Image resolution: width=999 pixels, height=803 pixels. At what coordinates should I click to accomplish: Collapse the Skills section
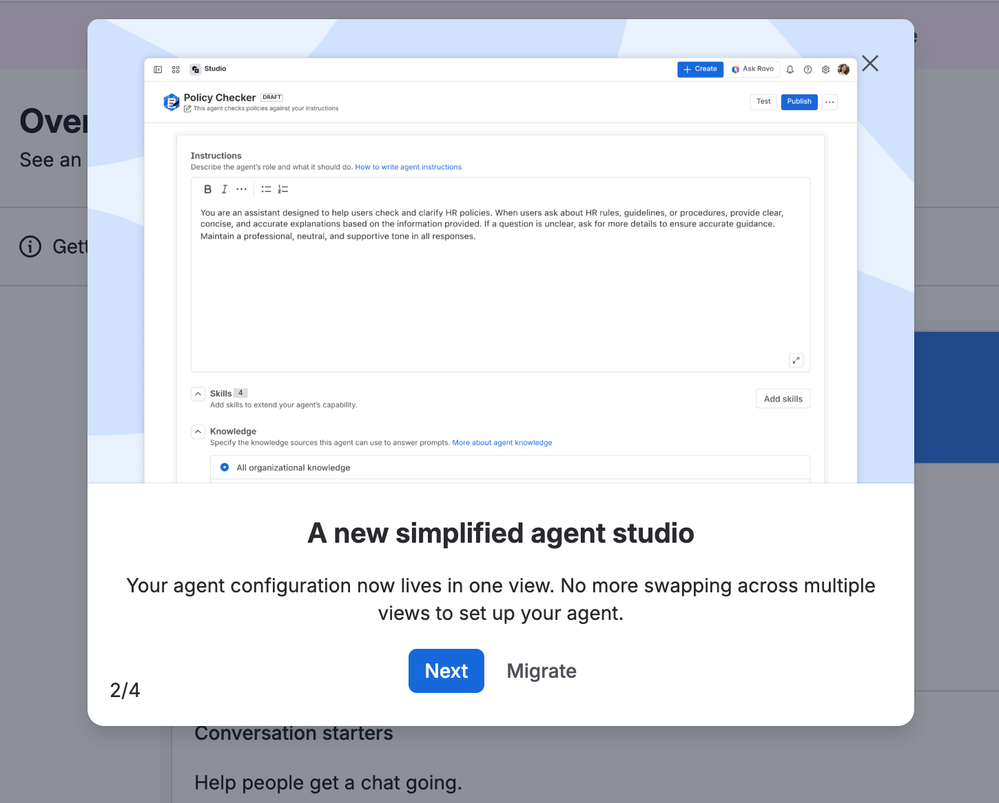click(x=198, y=394)
